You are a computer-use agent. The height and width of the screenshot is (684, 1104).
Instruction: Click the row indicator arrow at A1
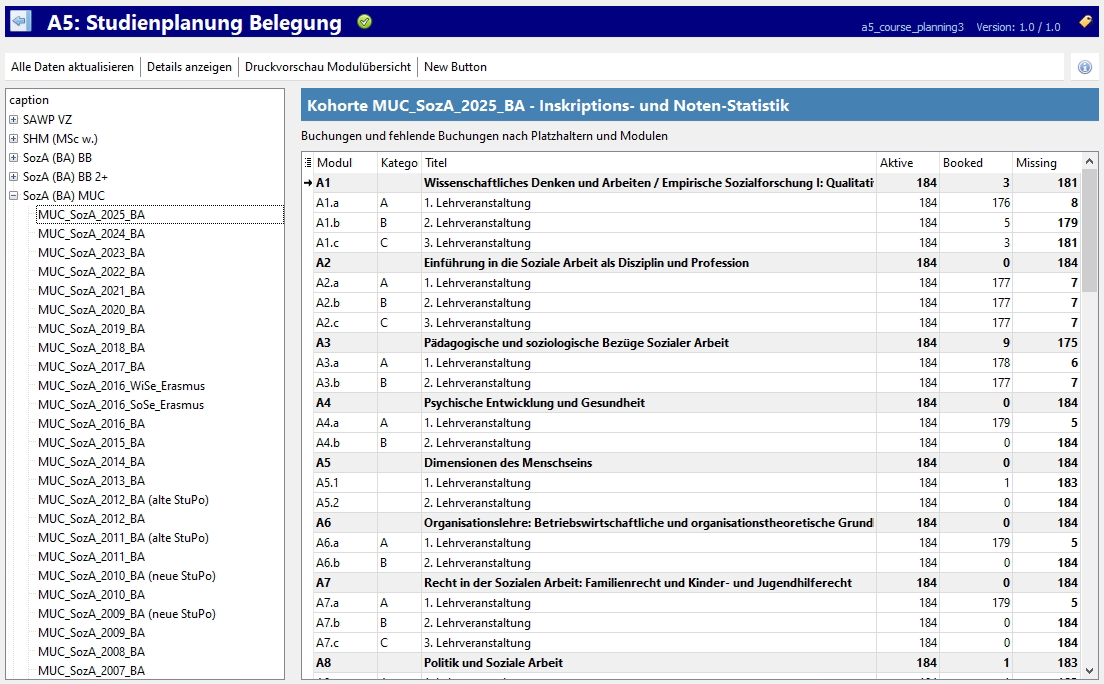308,183
